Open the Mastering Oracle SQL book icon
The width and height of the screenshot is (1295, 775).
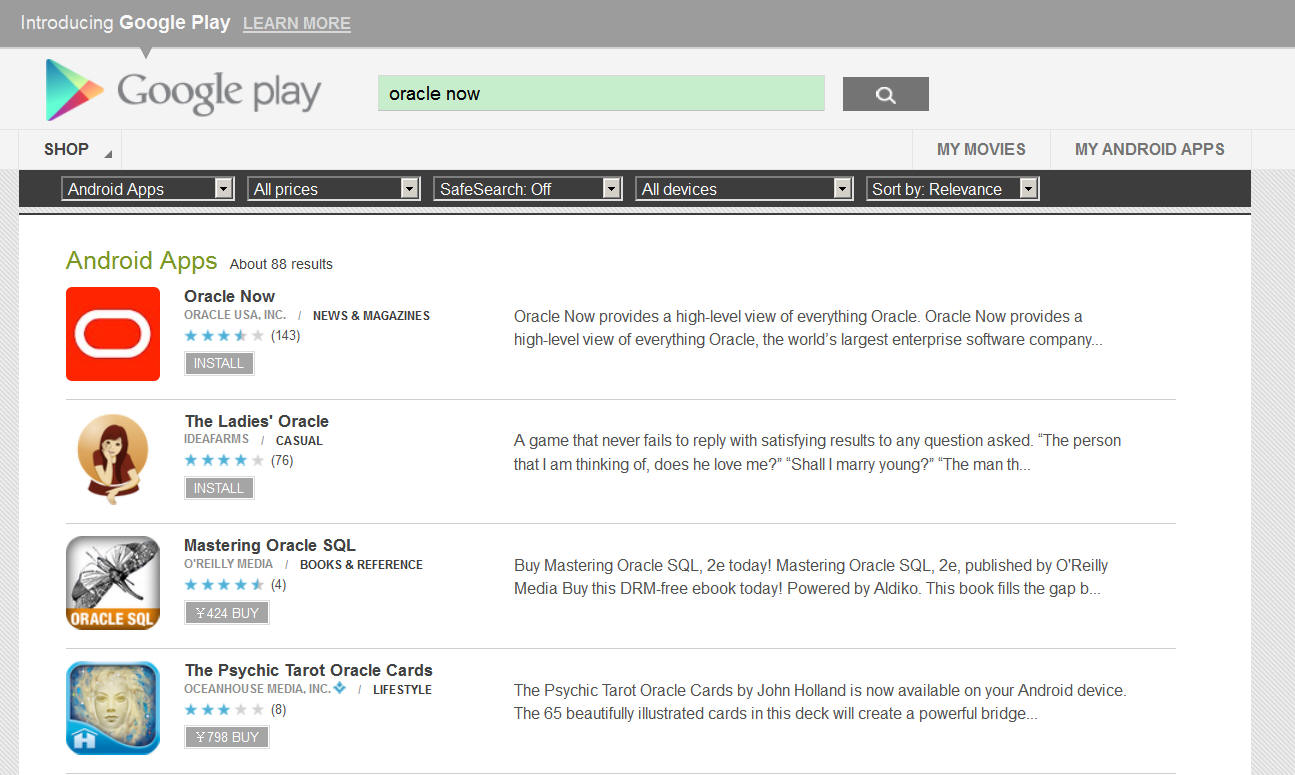(x=112, y=583)
